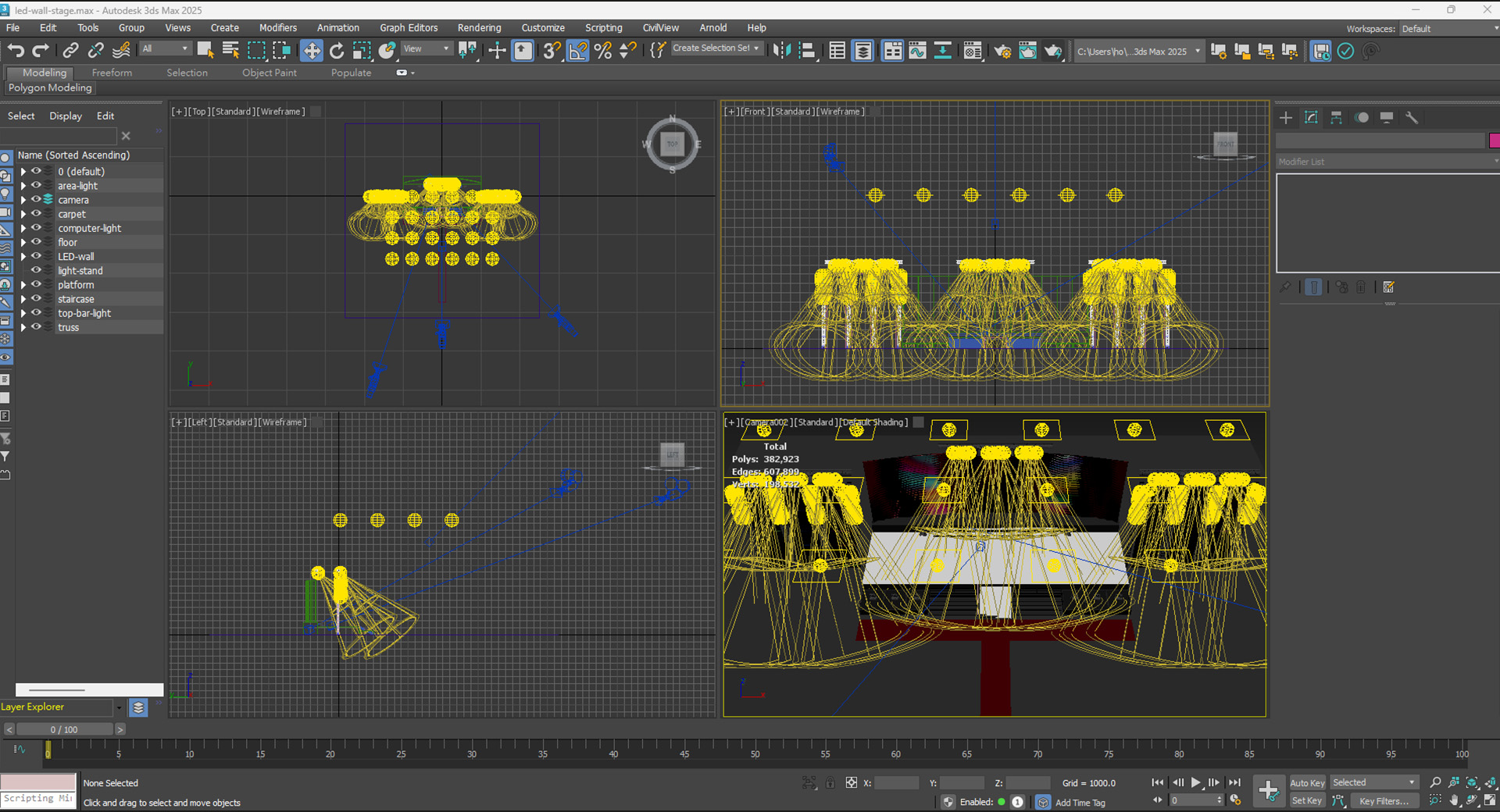The width and height of the screenshot is (1500, 812).
Task: Select the Move tool in main toolbar
Action: click(x=311, y=51)
